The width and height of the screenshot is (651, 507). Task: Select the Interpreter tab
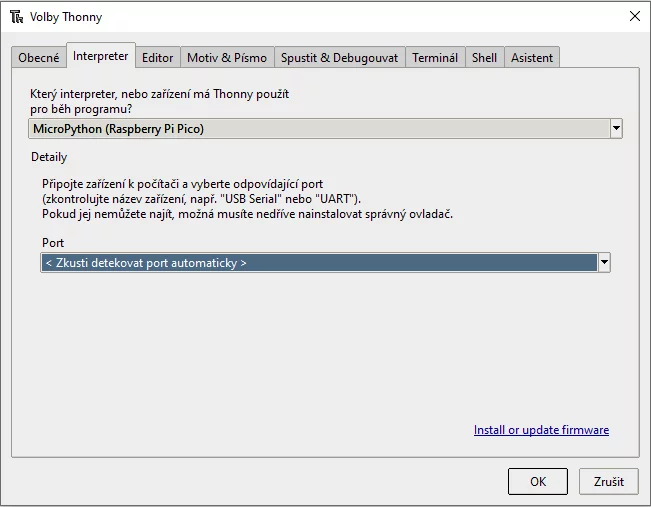point(100,55)
